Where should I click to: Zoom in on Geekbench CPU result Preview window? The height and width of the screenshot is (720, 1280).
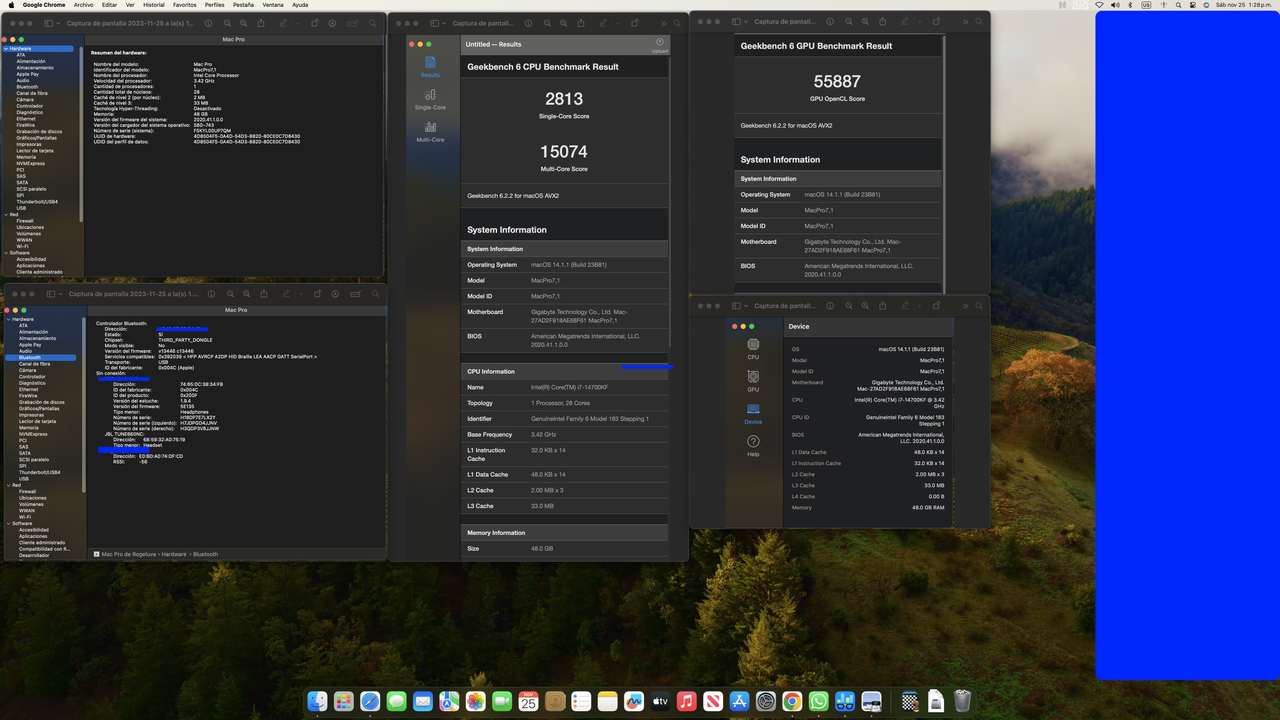[563, 23]
